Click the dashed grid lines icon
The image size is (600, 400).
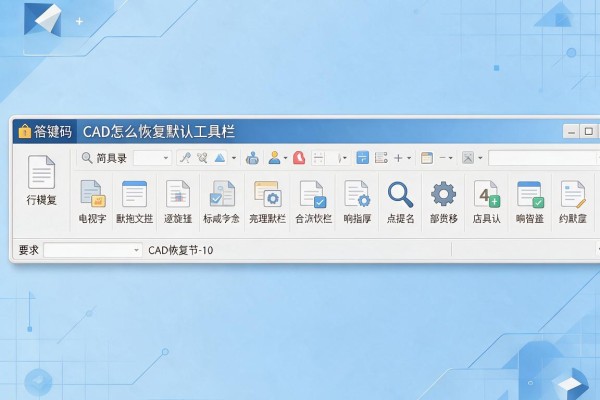pyautogui.click(x=318, y=158)
